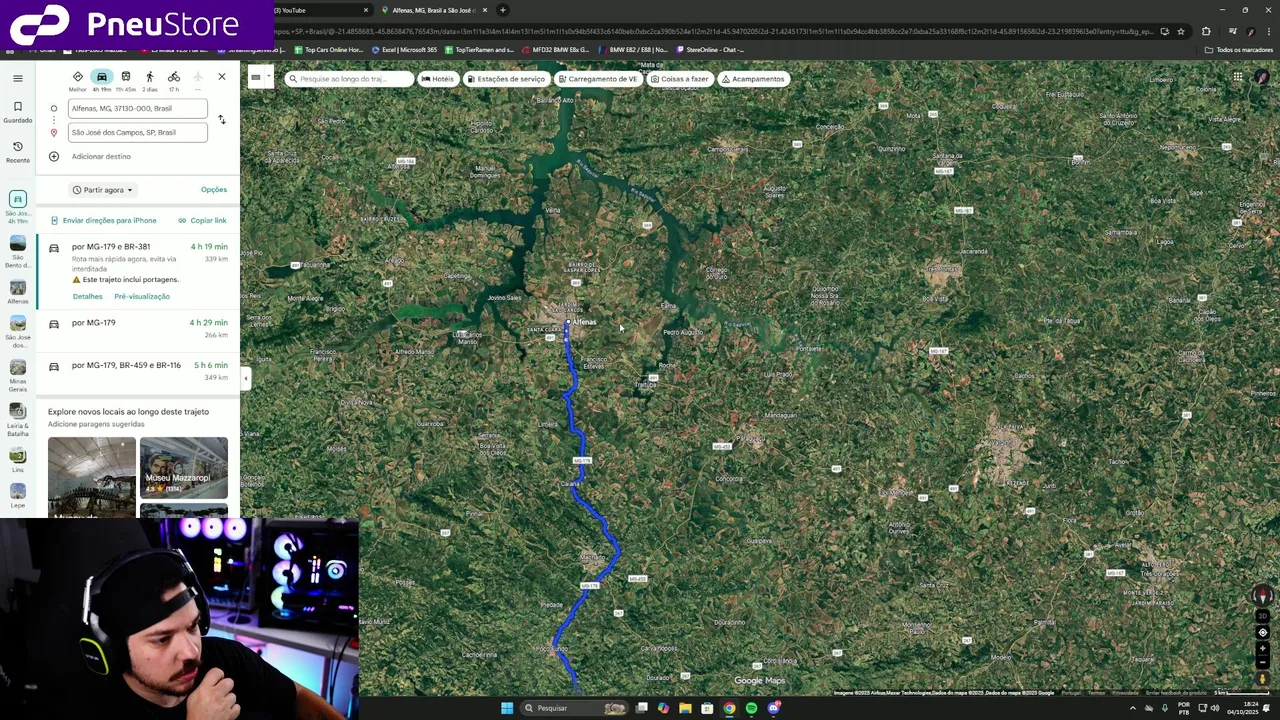Edit origin field Alfenas, MG
1280x720 pixels.
(137, 108)
